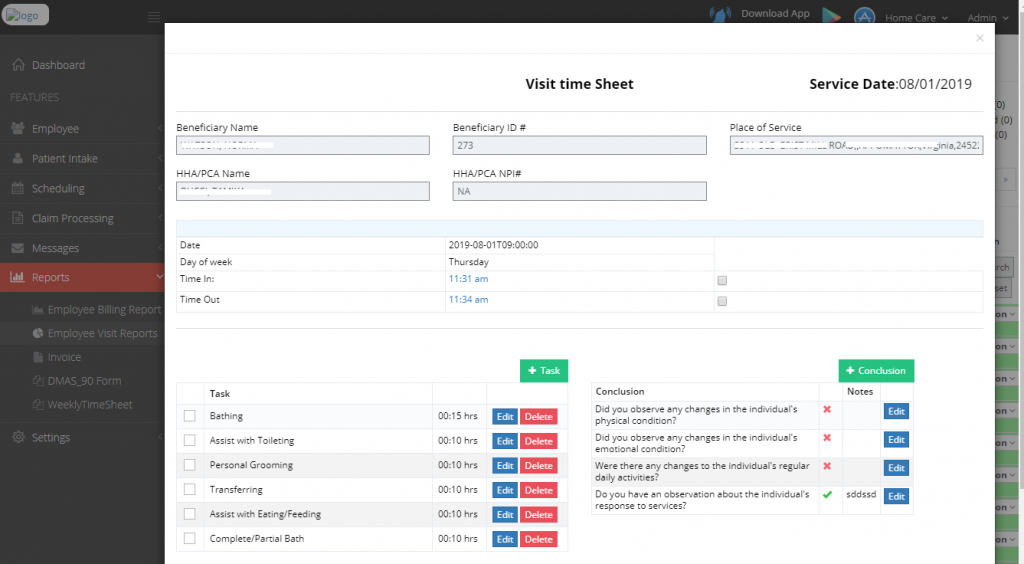Image resolution: width=1024 pixels, height=564 pixels.
Task: Click green check for response to services
Action: tap(827, 494)
